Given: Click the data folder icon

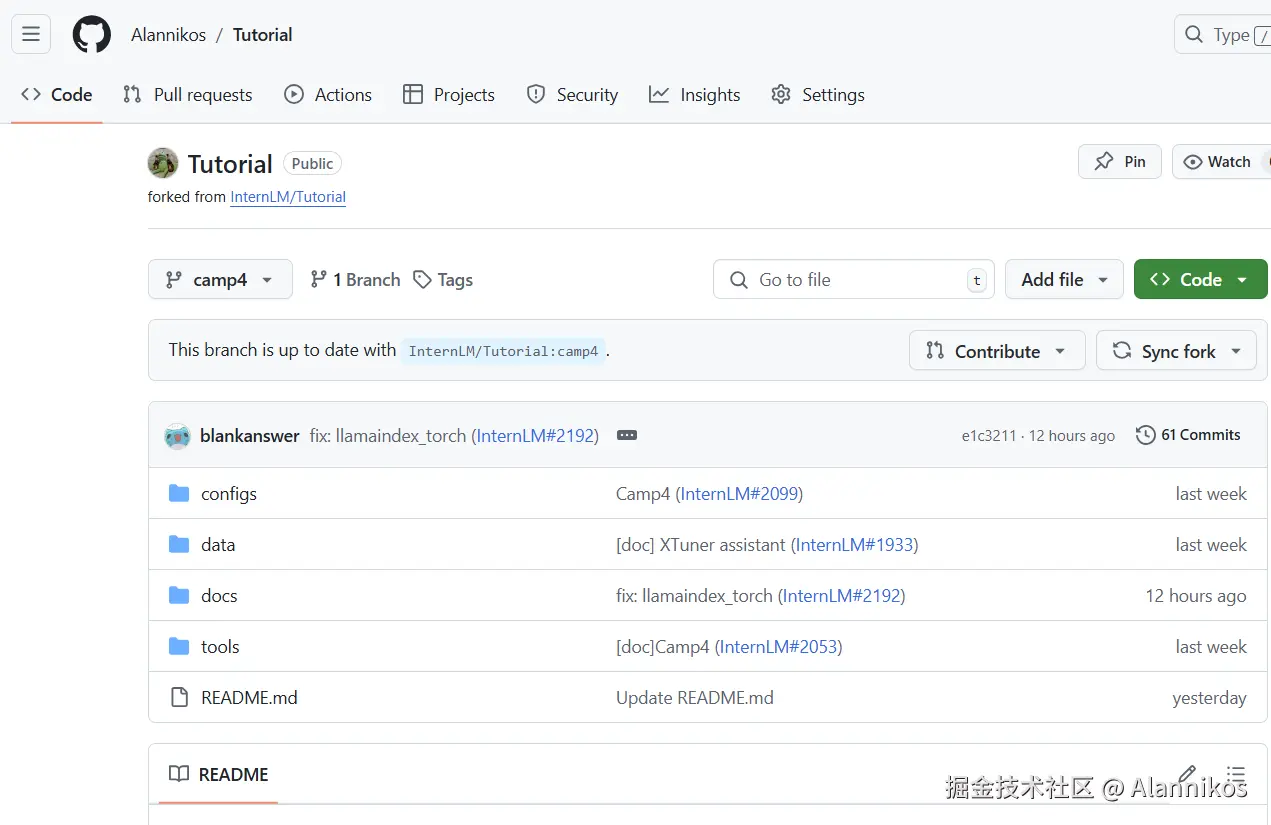Looking at the screenshot, I should [179, 544].
